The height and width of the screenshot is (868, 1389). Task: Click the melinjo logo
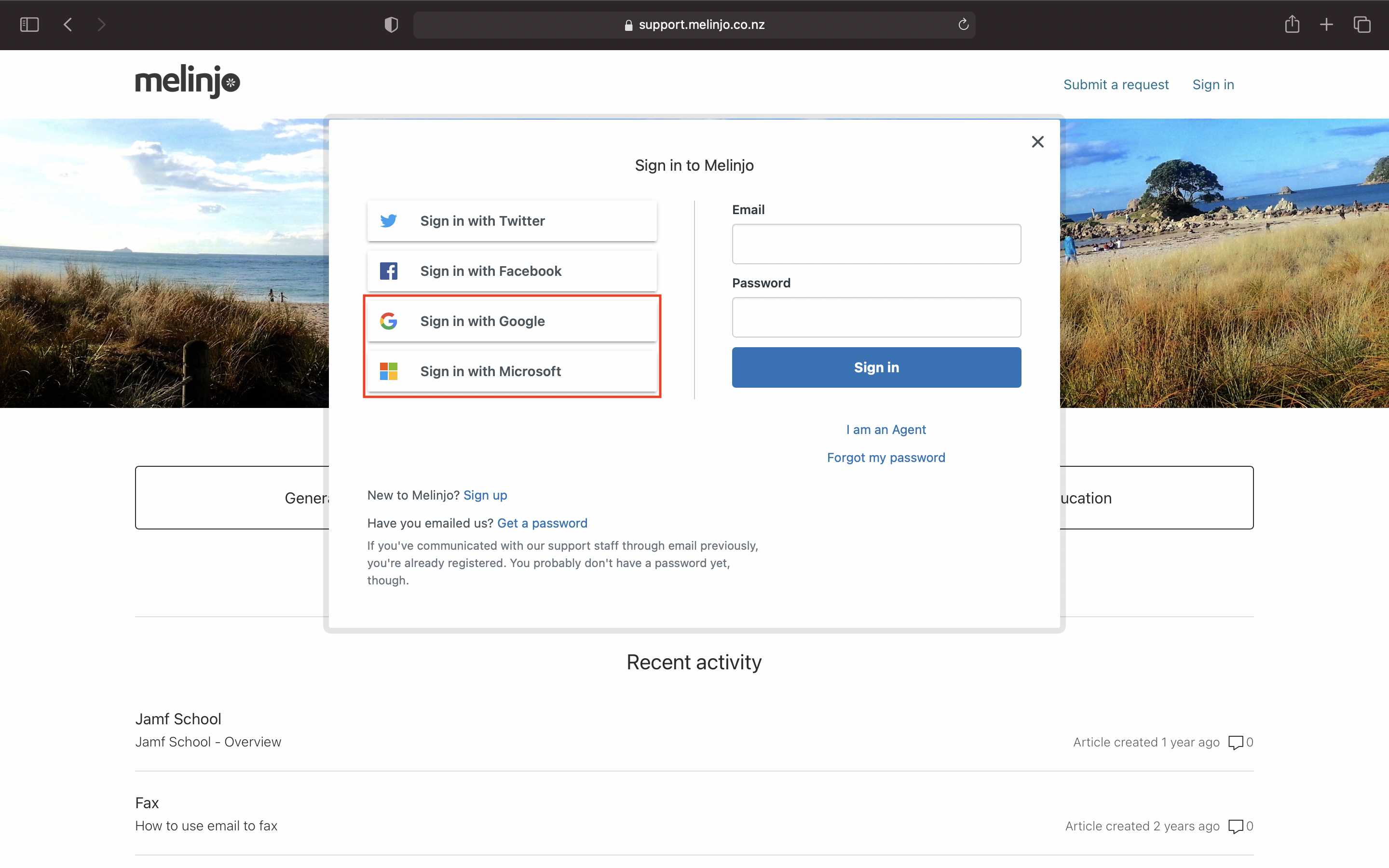click(188, 81)
